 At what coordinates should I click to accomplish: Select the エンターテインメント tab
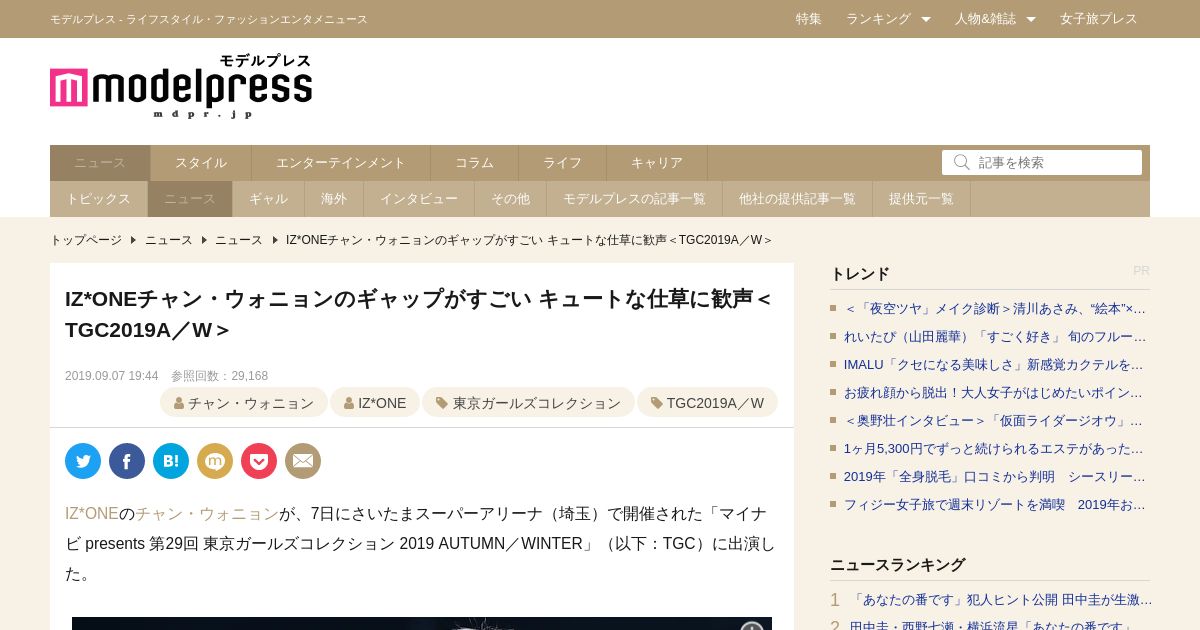tap(341, 163)
